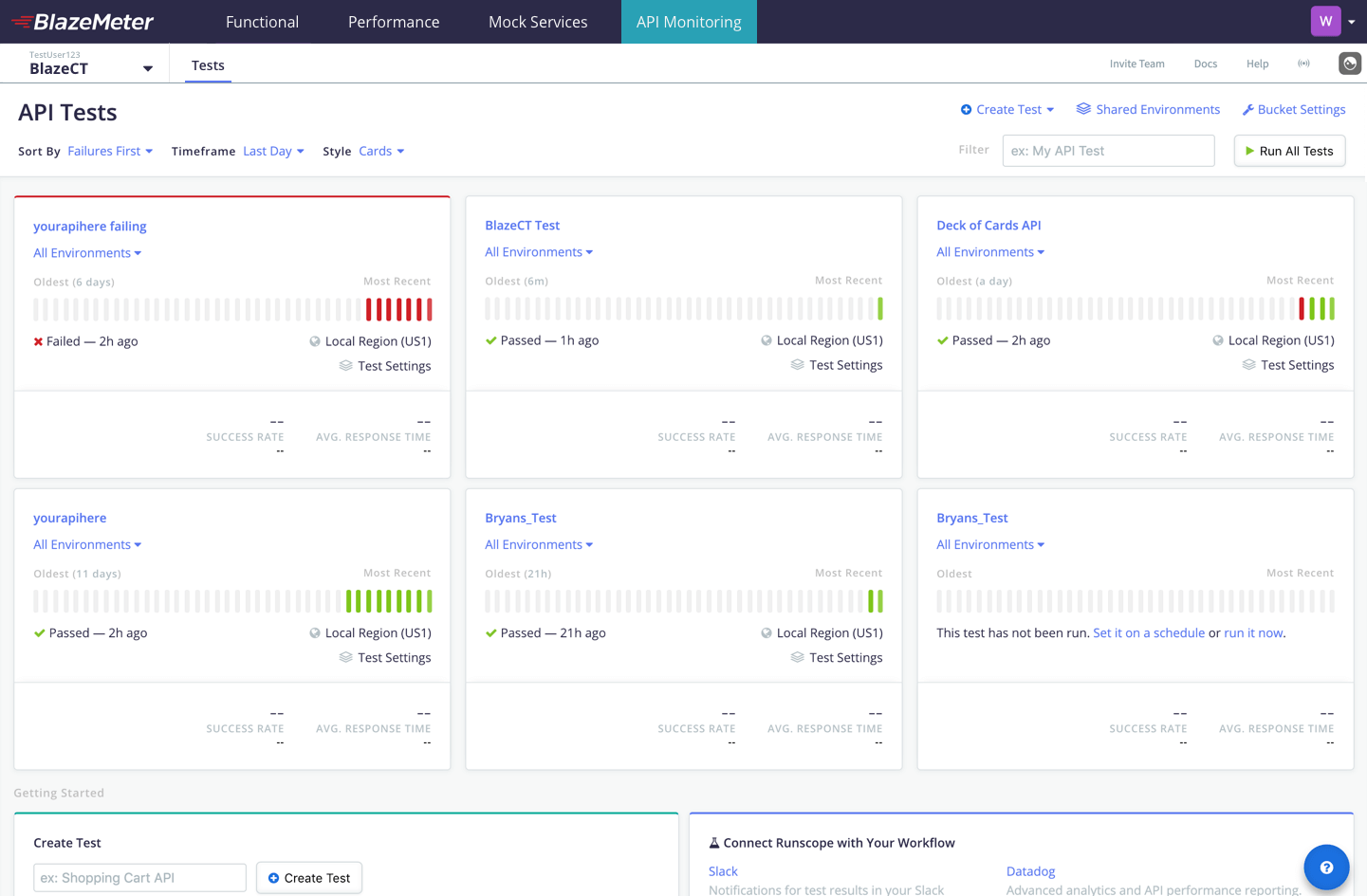
Task: Click the globe icon in yourapihere failing card
Action: coord(315,341)
